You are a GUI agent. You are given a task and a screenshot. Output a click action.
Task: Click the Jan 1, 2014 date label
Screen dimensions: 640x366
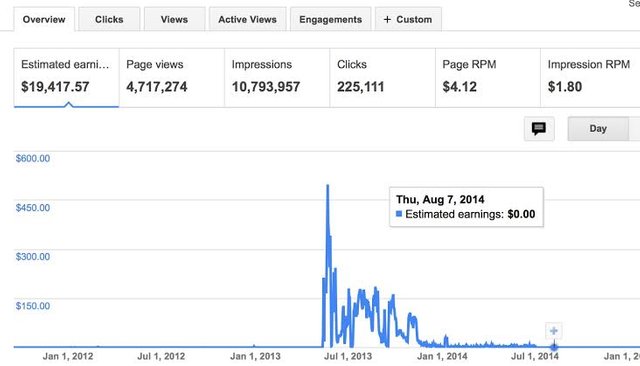442,356
